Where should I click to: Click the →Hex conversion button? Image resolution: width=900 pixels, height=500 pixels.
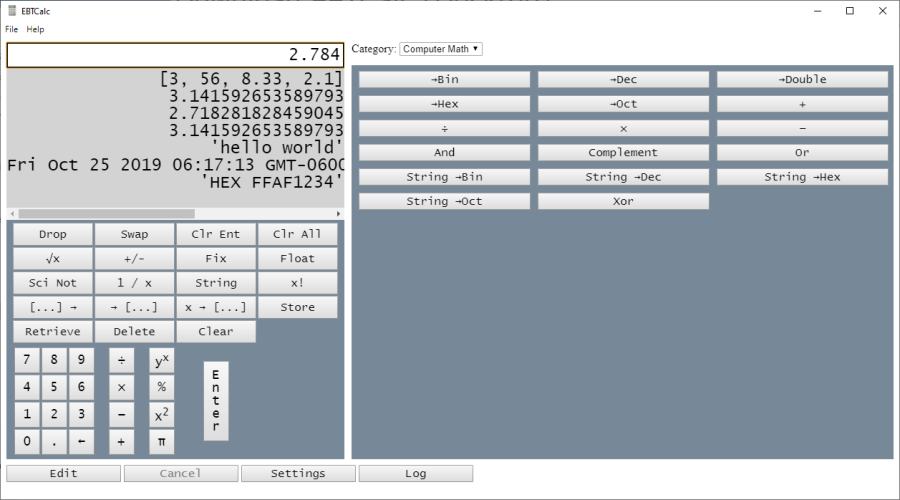pos(444,104)
